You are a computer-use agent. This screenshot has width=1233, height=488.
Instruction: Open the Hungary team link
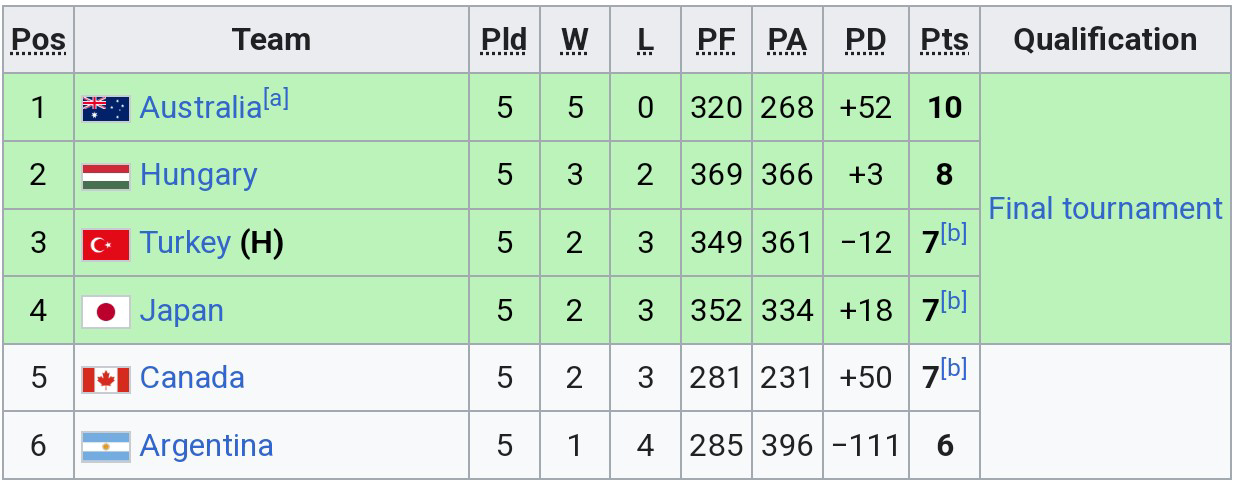coord(198,175)
